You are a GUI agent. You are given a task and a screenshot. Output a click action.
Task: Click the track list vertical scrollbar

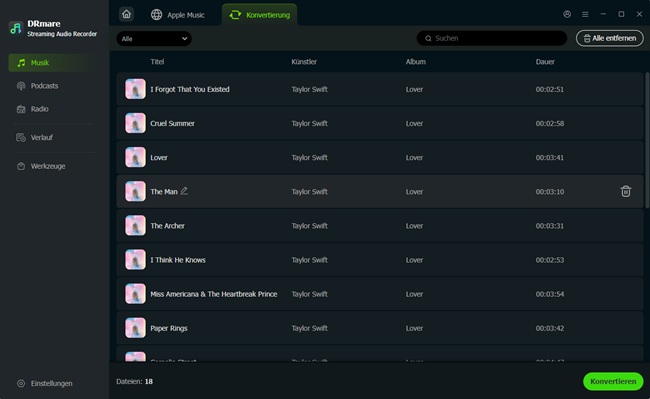click(647, 140)
